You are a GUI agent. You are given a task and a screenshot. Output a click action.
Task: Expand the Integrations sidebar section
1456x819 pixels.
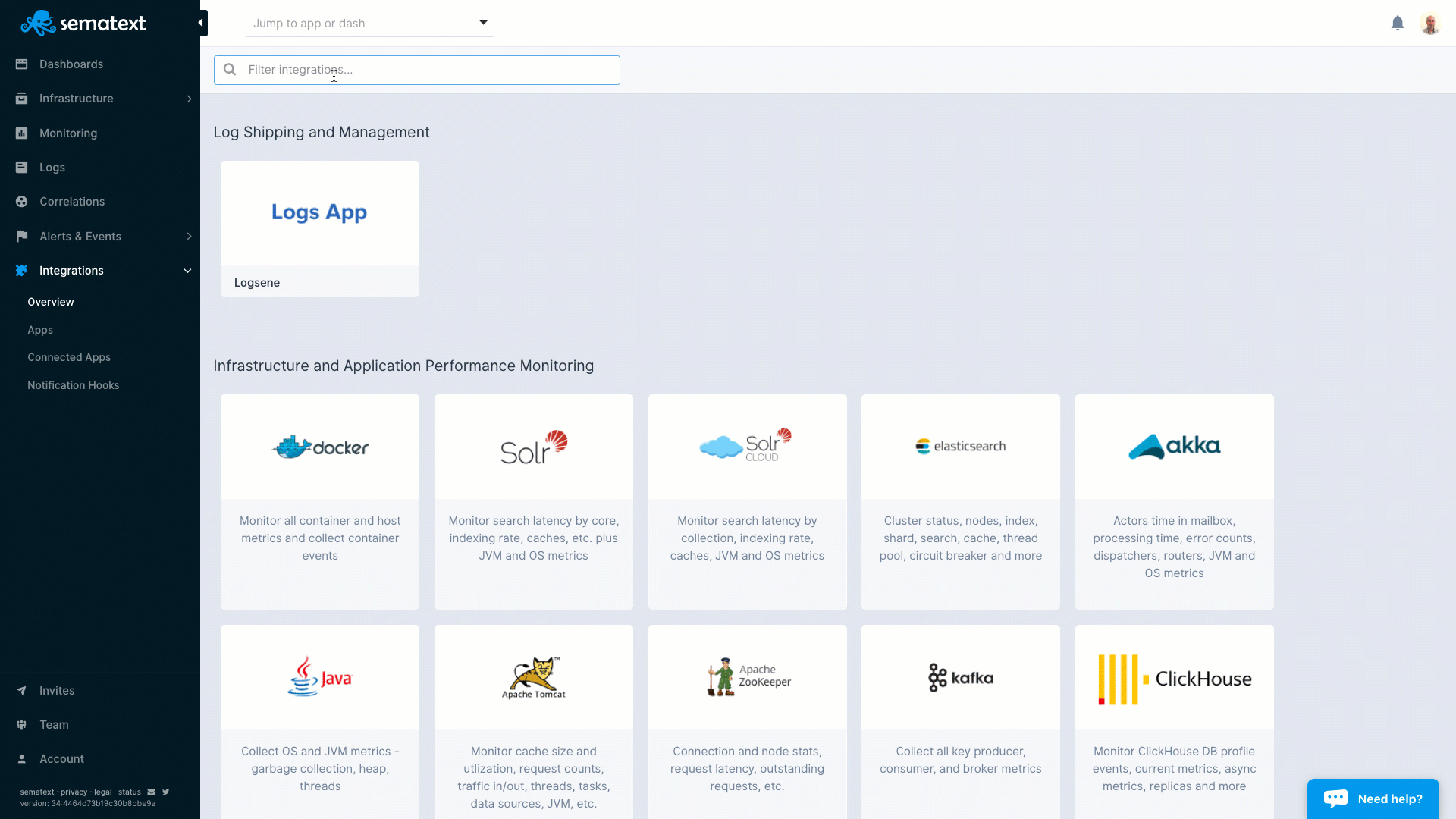[186, 271]
